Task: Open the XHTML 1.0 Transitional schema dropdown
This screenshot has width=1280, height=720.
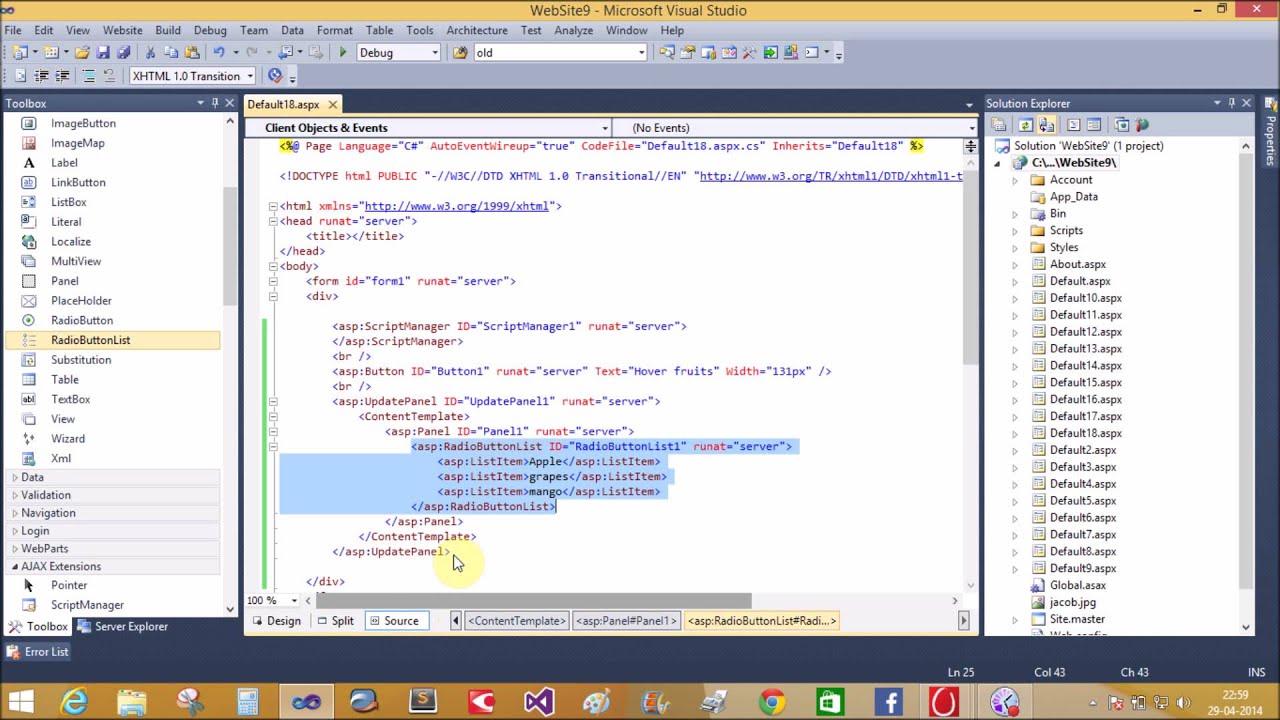Action: pos(250,76)
